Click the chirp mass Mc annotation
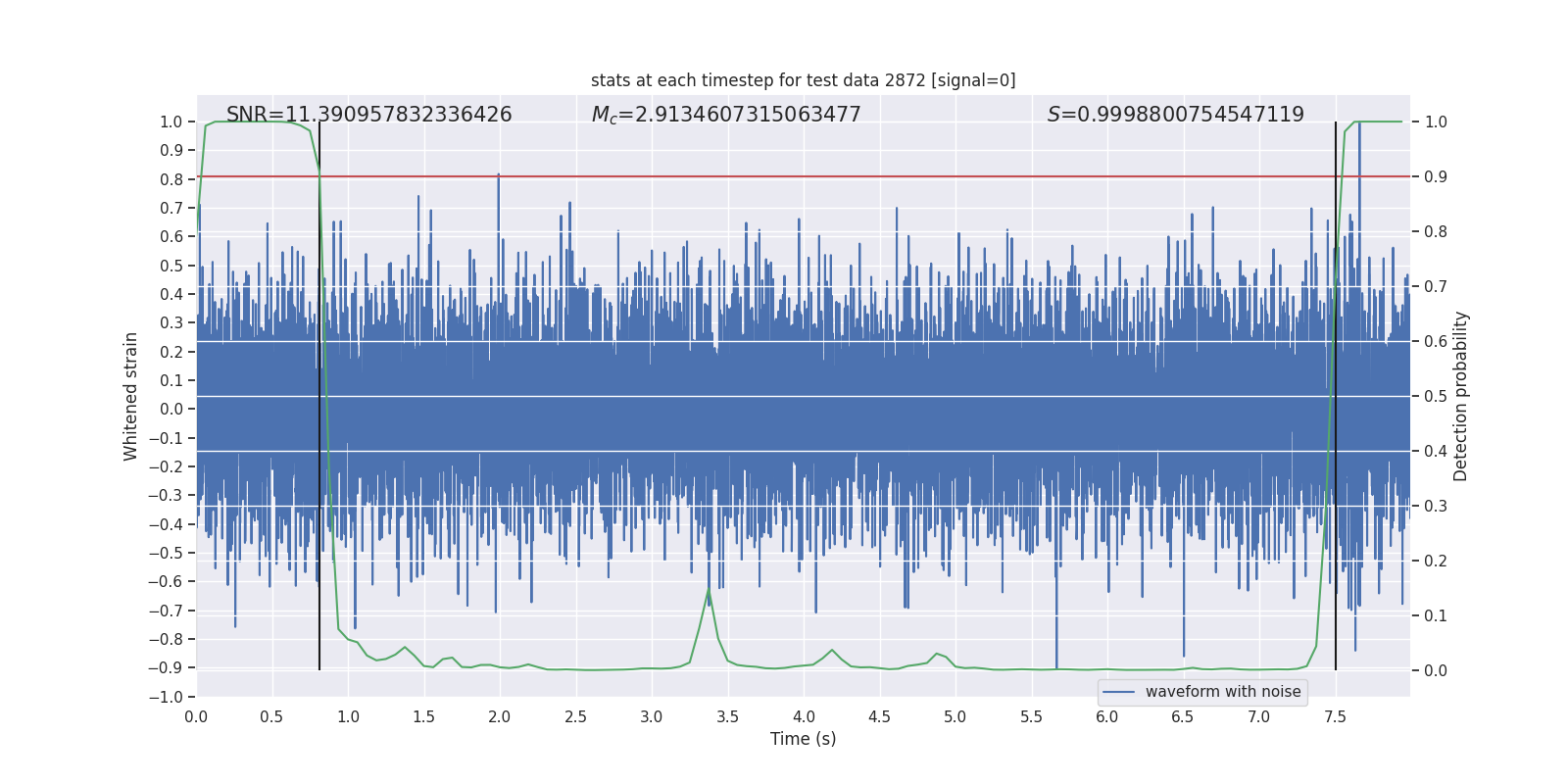Viewport: 1568px width, 784px height. (725, 115)
